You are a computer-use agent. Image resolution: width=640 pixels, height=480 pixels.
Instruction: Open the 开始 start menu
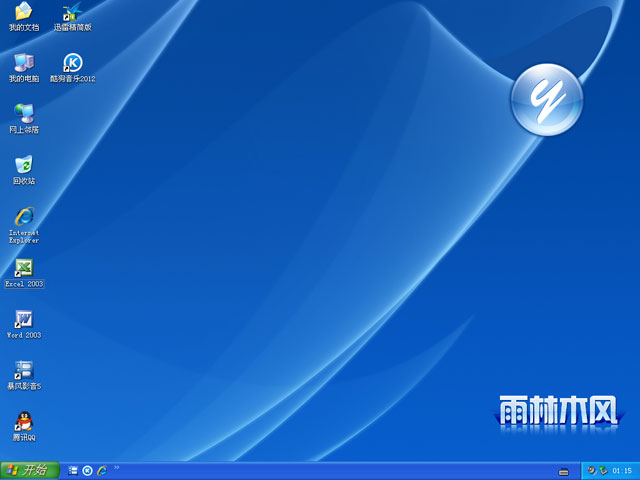(30, 471)
